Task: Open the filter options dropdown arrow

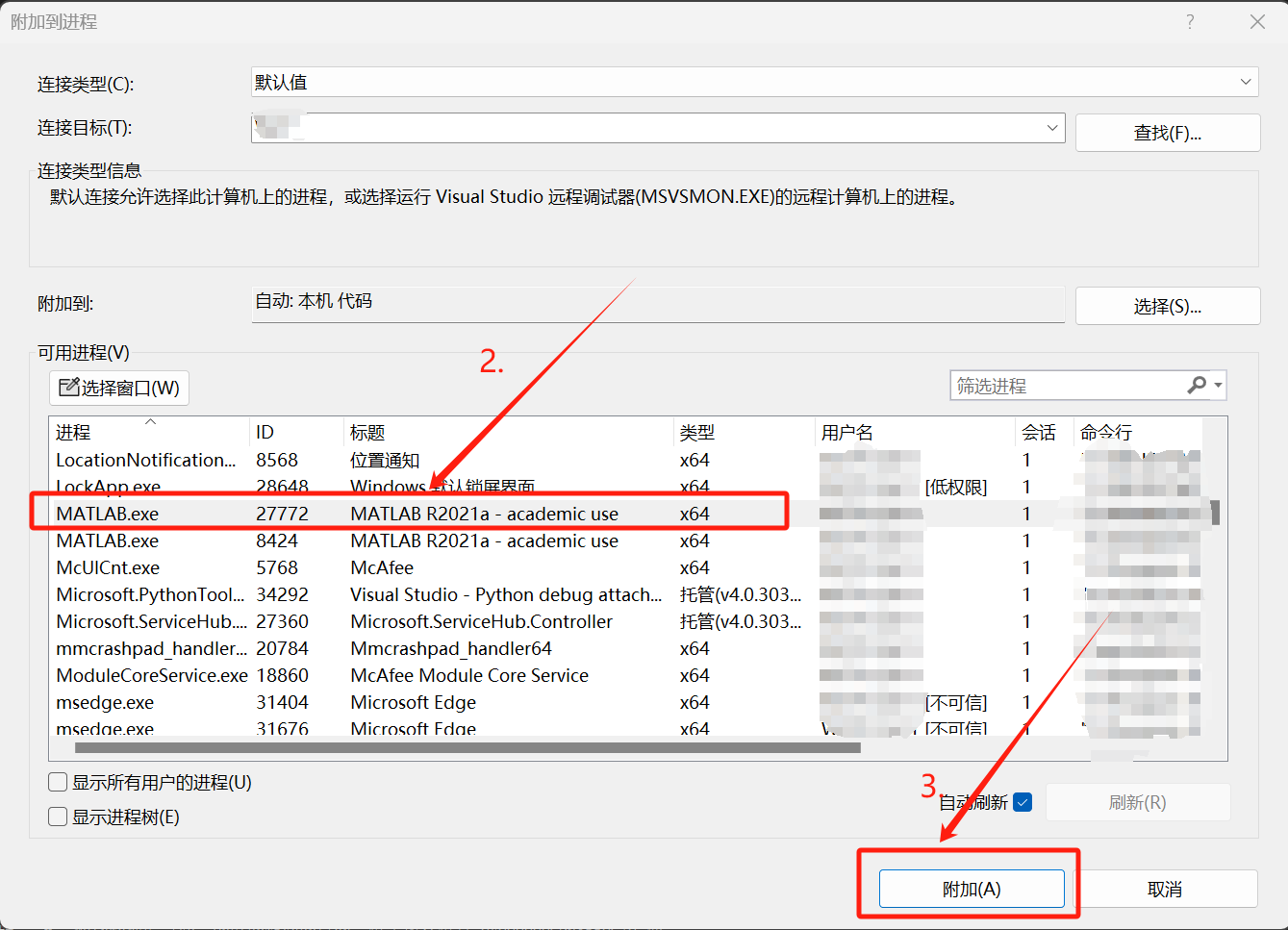Action: point(1218,385)
